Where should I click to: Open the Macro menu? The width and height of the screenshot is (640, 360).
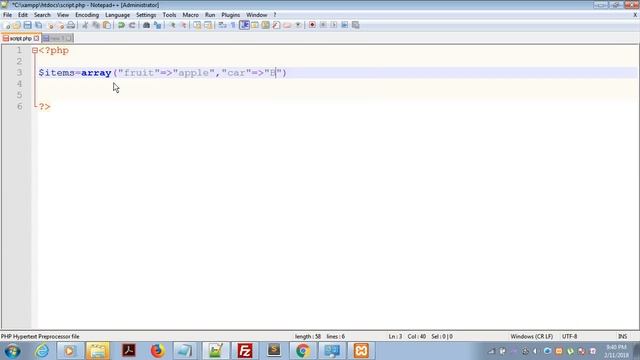190,15
